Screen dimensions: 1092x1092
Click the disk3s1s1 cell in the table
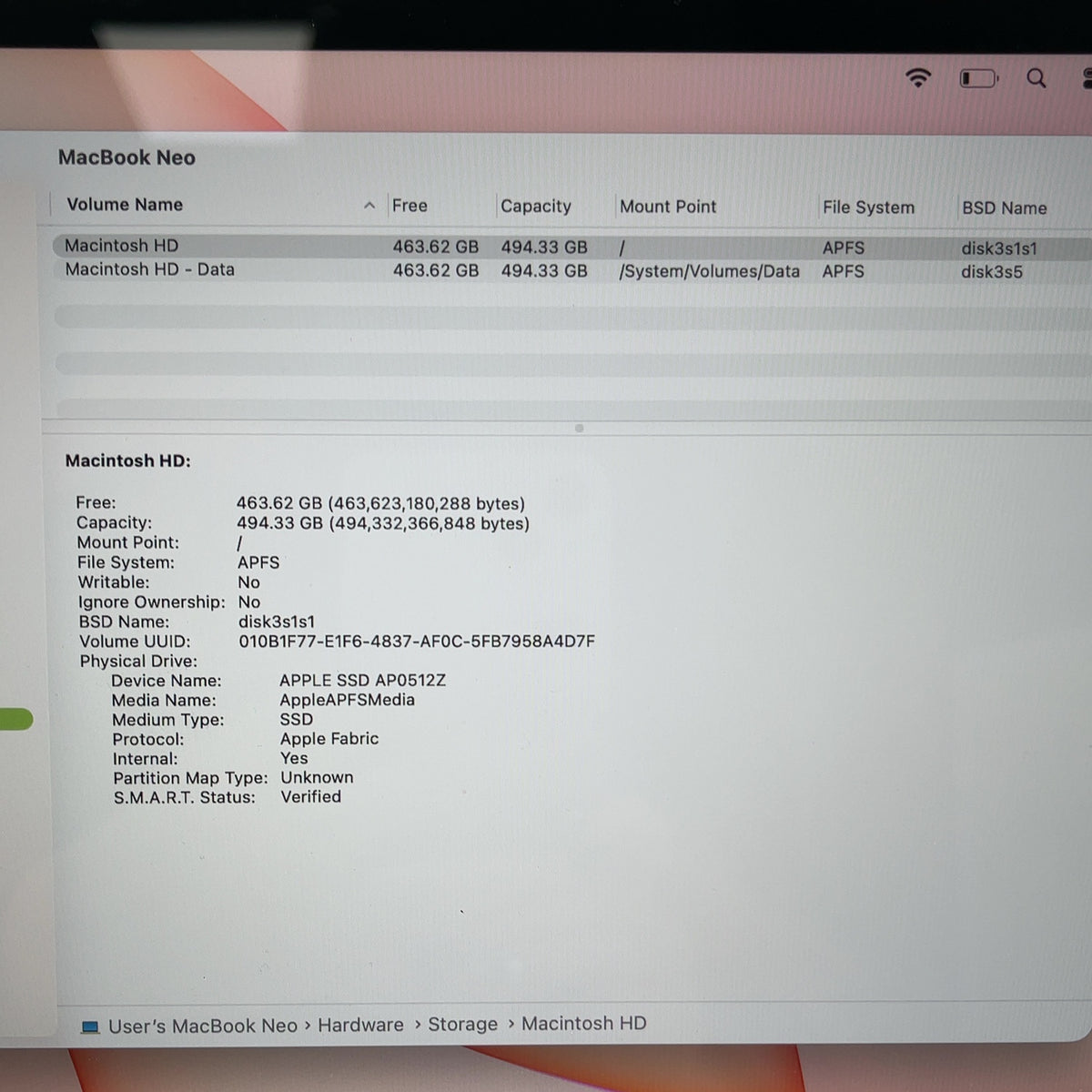tap(999, 248)
